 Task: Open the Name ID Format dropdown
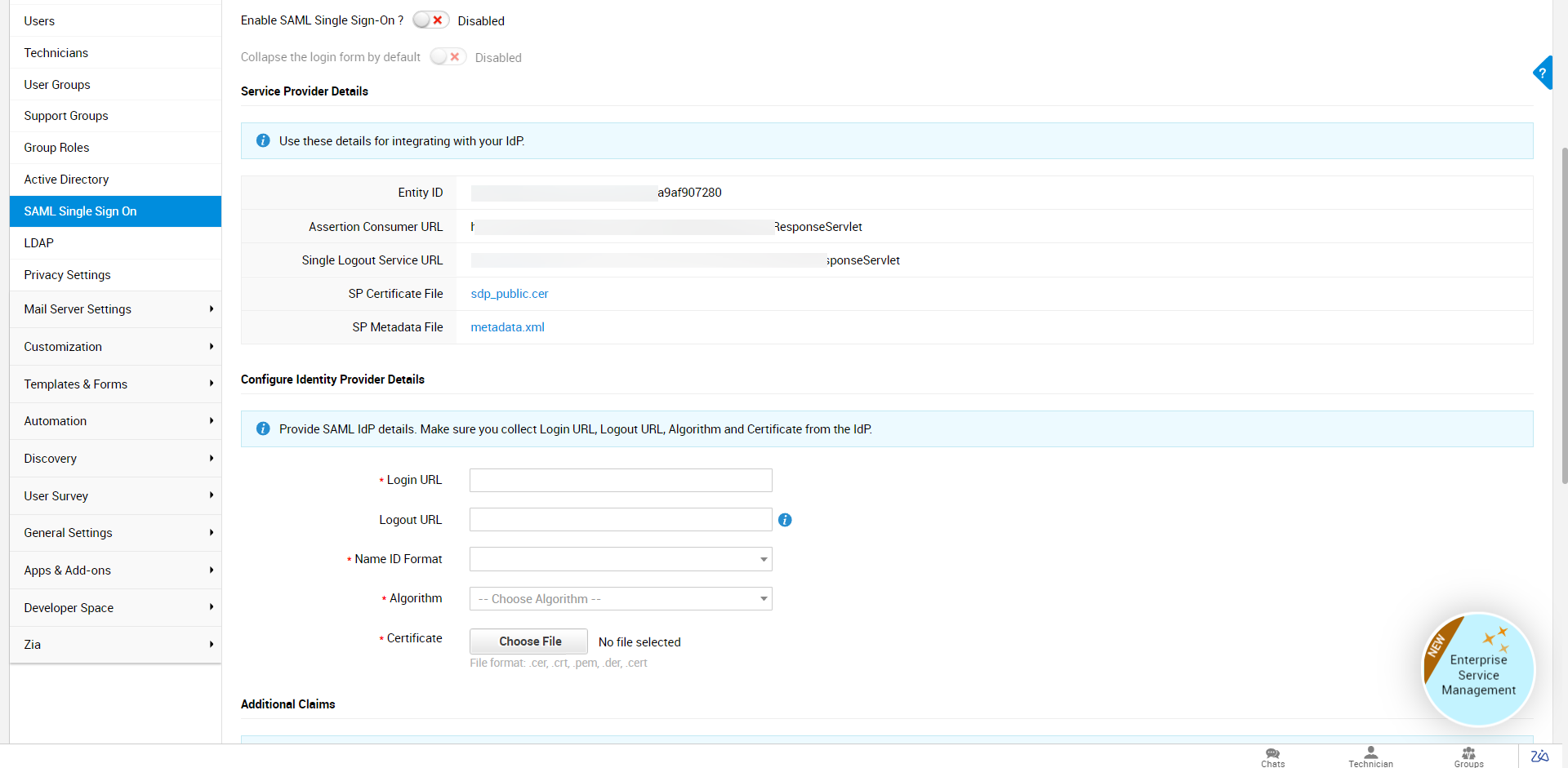coord(621,559)
